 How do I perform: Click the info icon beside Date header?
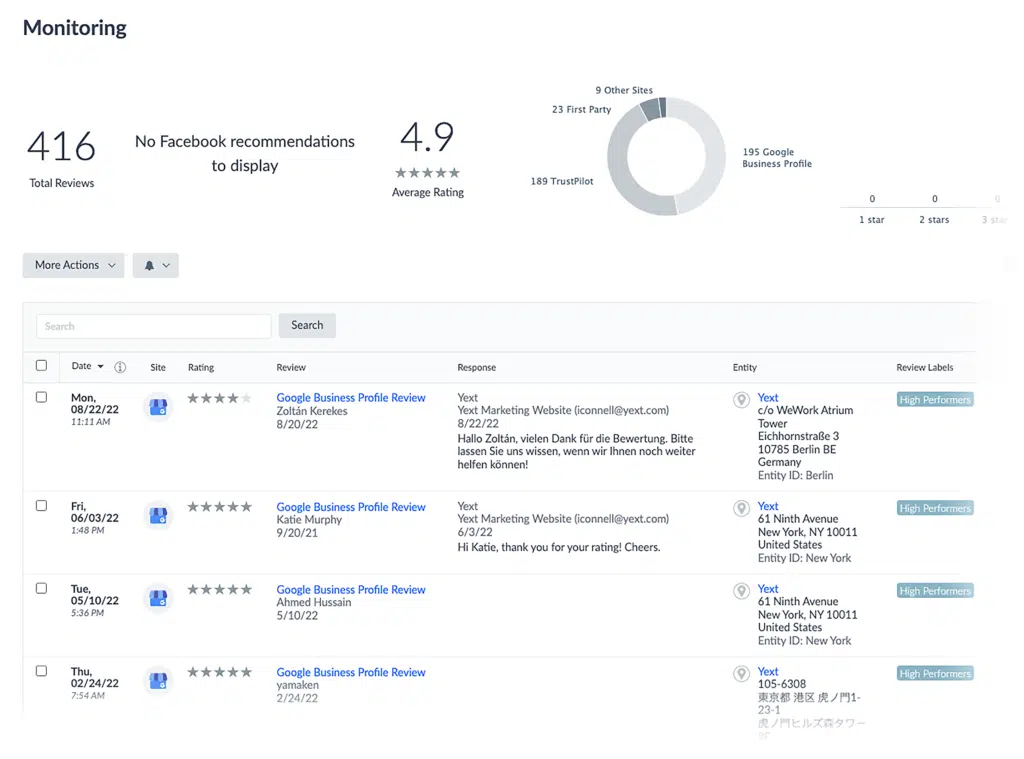point(120,367)
